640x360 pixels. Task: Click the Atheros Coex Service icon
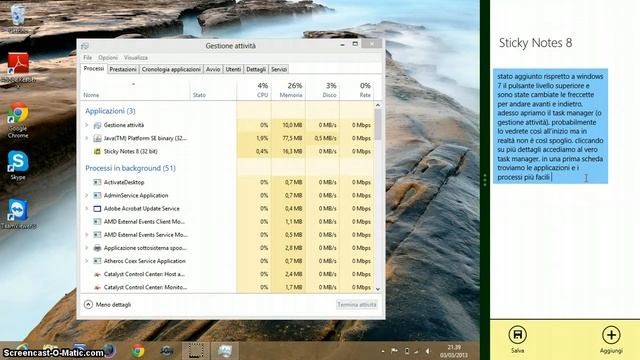97,261
